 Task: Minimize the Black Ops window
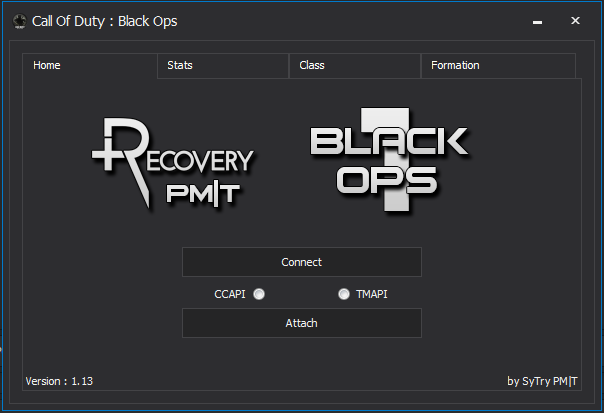click(x=537, y=21)
